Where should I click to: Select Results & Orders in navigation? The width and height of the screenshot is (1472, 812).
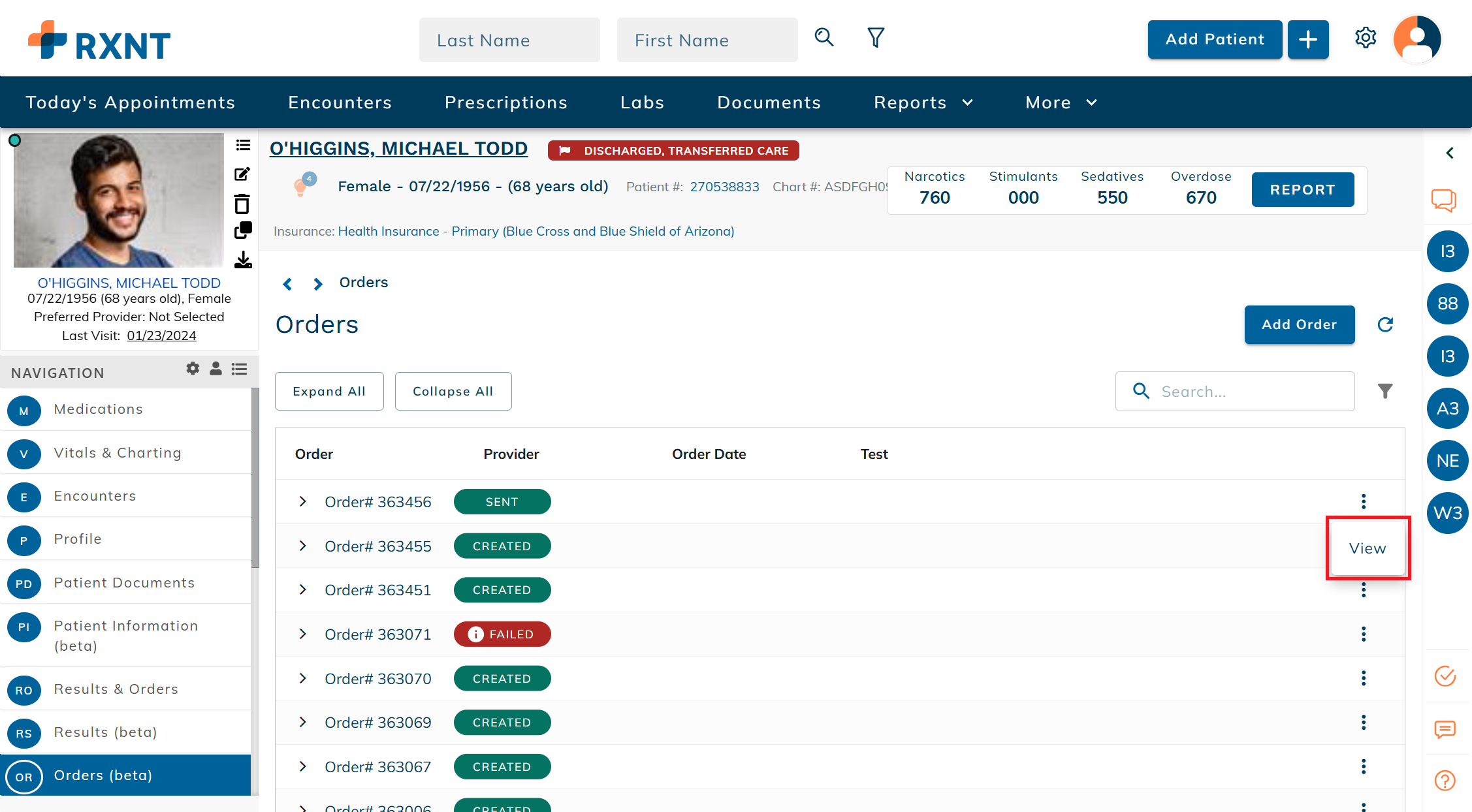tap(125, 689)
